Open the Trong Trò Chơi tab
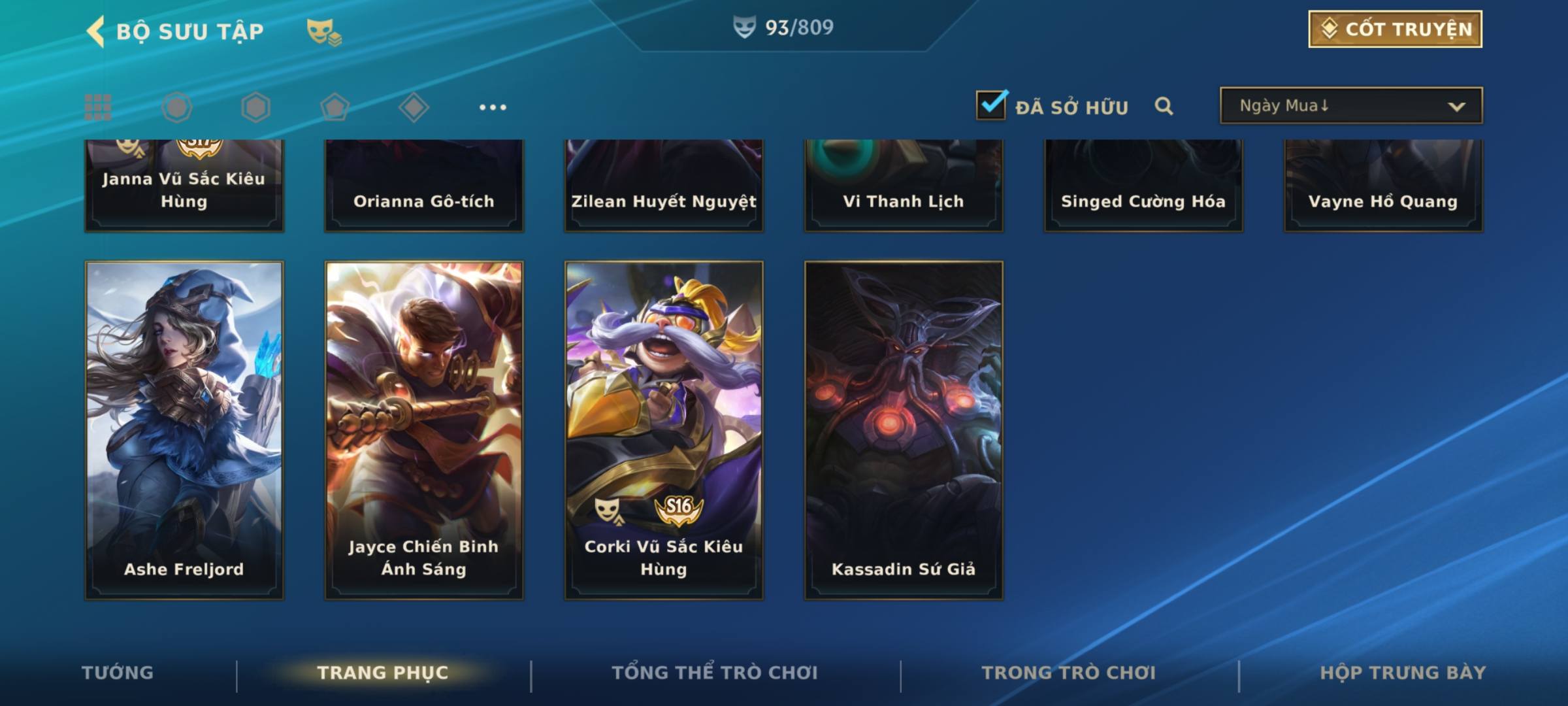The height and width of the screenshot is (706, 1568). tap(1069, 673)
